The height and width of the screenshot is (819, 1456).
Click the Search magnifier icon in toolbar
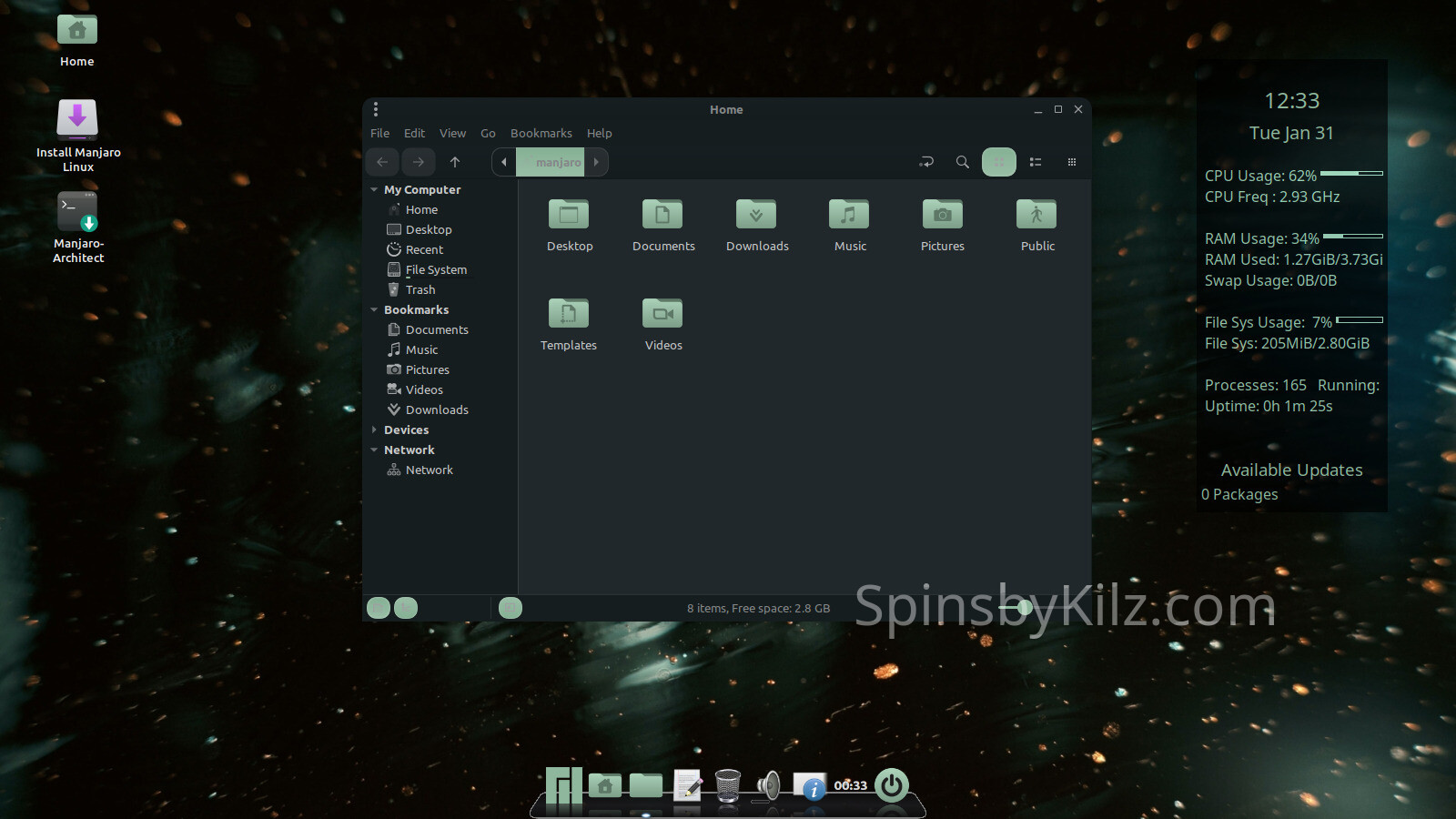point(962,162)
